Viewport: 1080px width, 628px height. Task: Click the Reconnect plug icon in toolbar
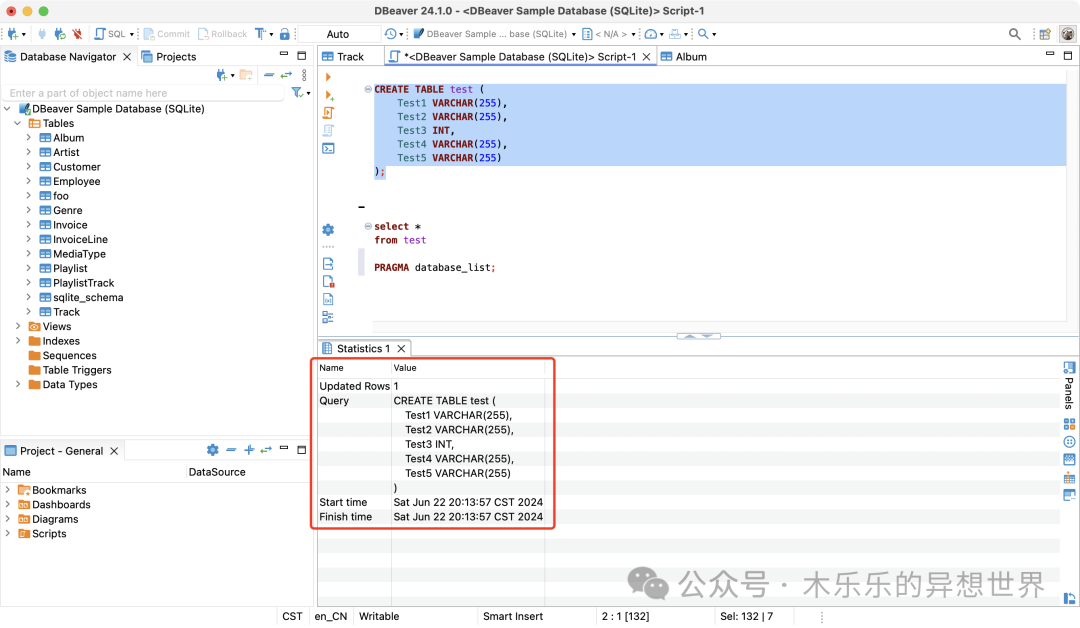point(60,34)
